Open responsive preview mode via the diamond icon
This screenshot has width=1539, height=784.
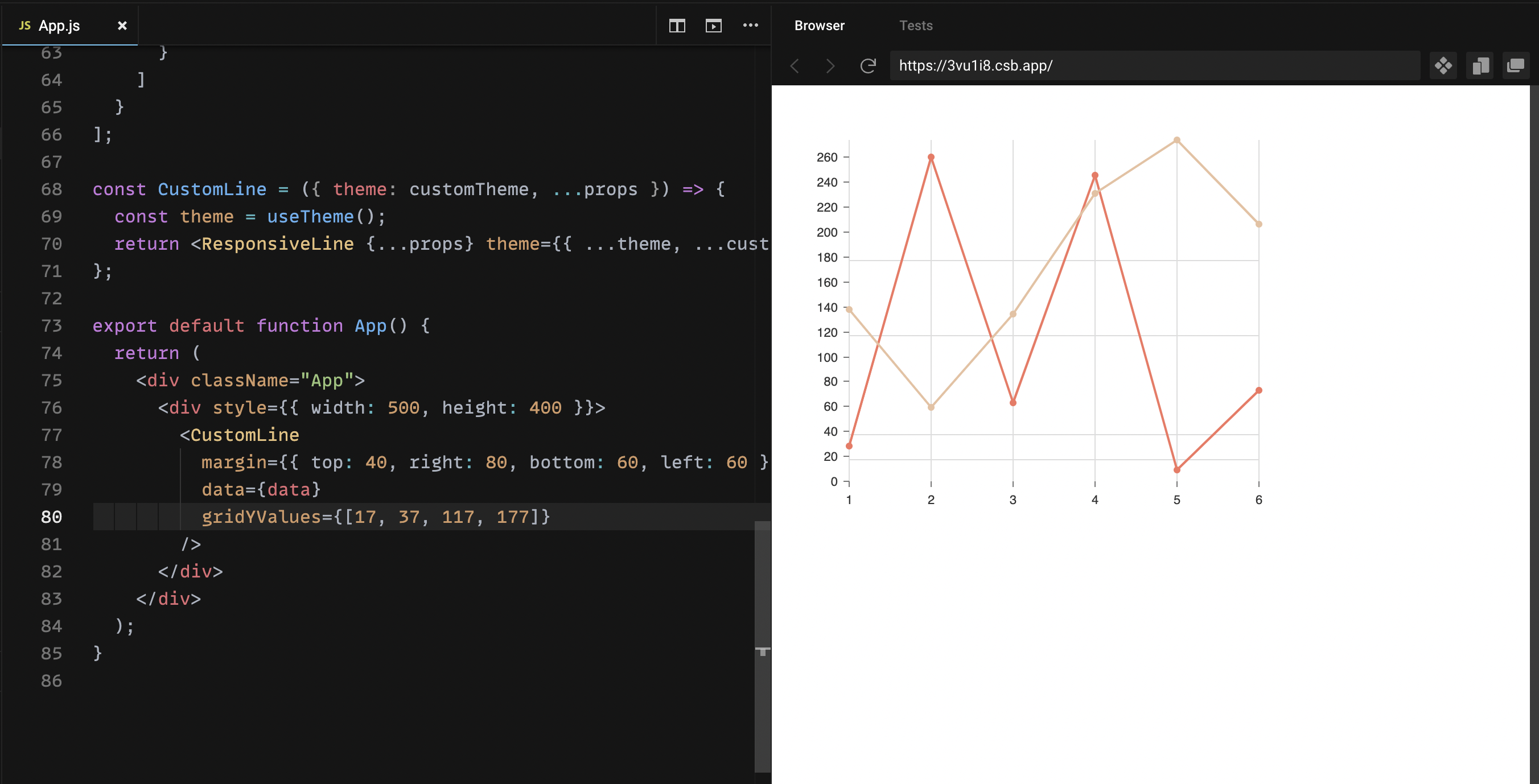tap(1443, 65)
